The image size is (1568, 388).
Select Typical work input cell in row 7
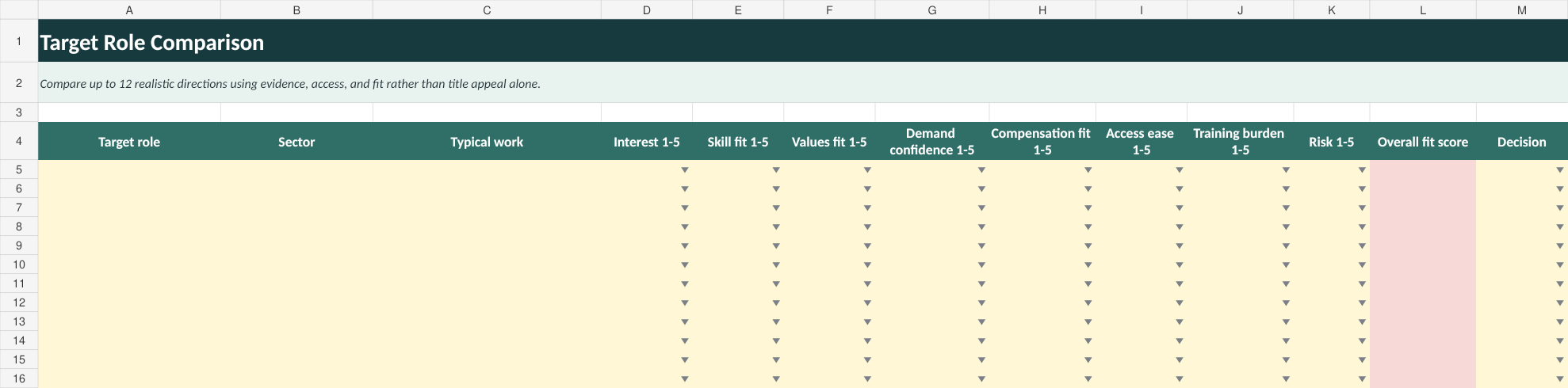[487, 207]
